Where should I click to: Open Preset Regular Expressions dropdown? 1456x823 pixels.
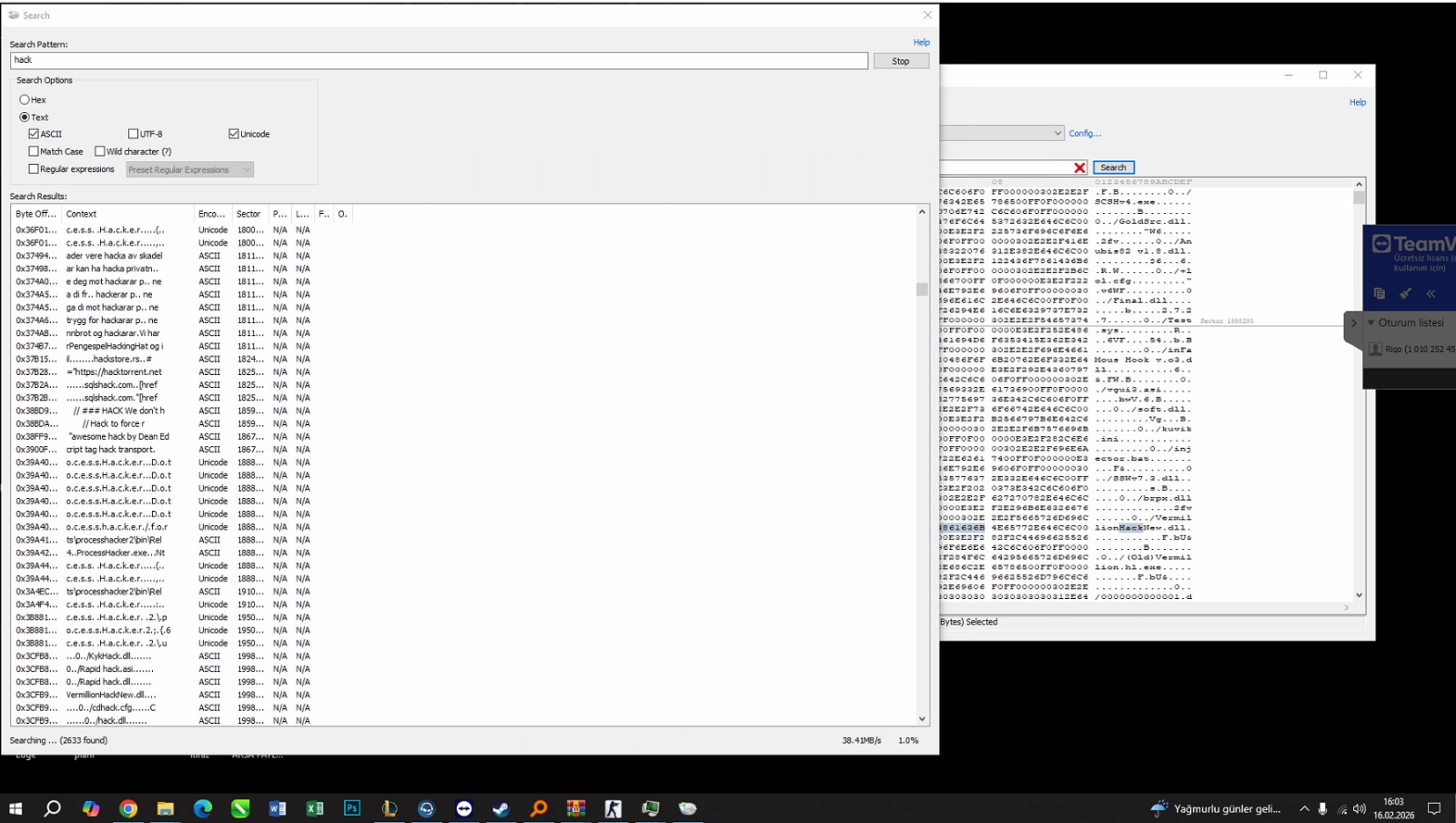point(189,169)
